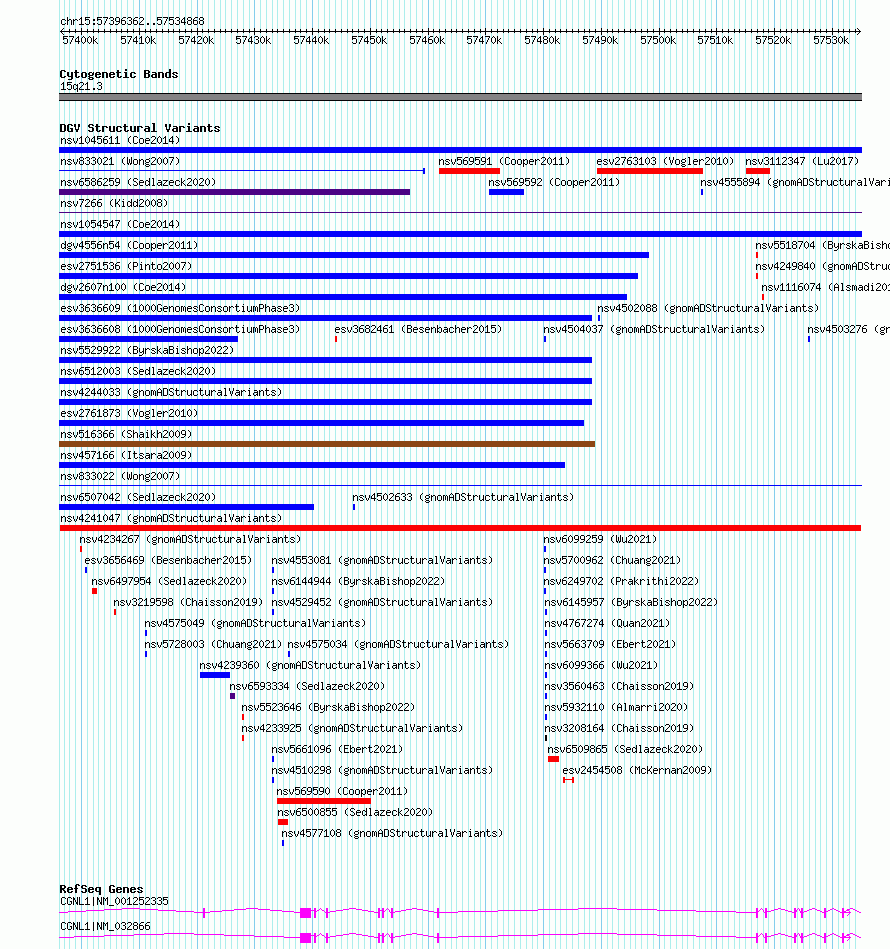Select the red nsv6509865 (Sedlazeck2020) marker
Screen dimensions: 890x949
[x=553, y=760]
